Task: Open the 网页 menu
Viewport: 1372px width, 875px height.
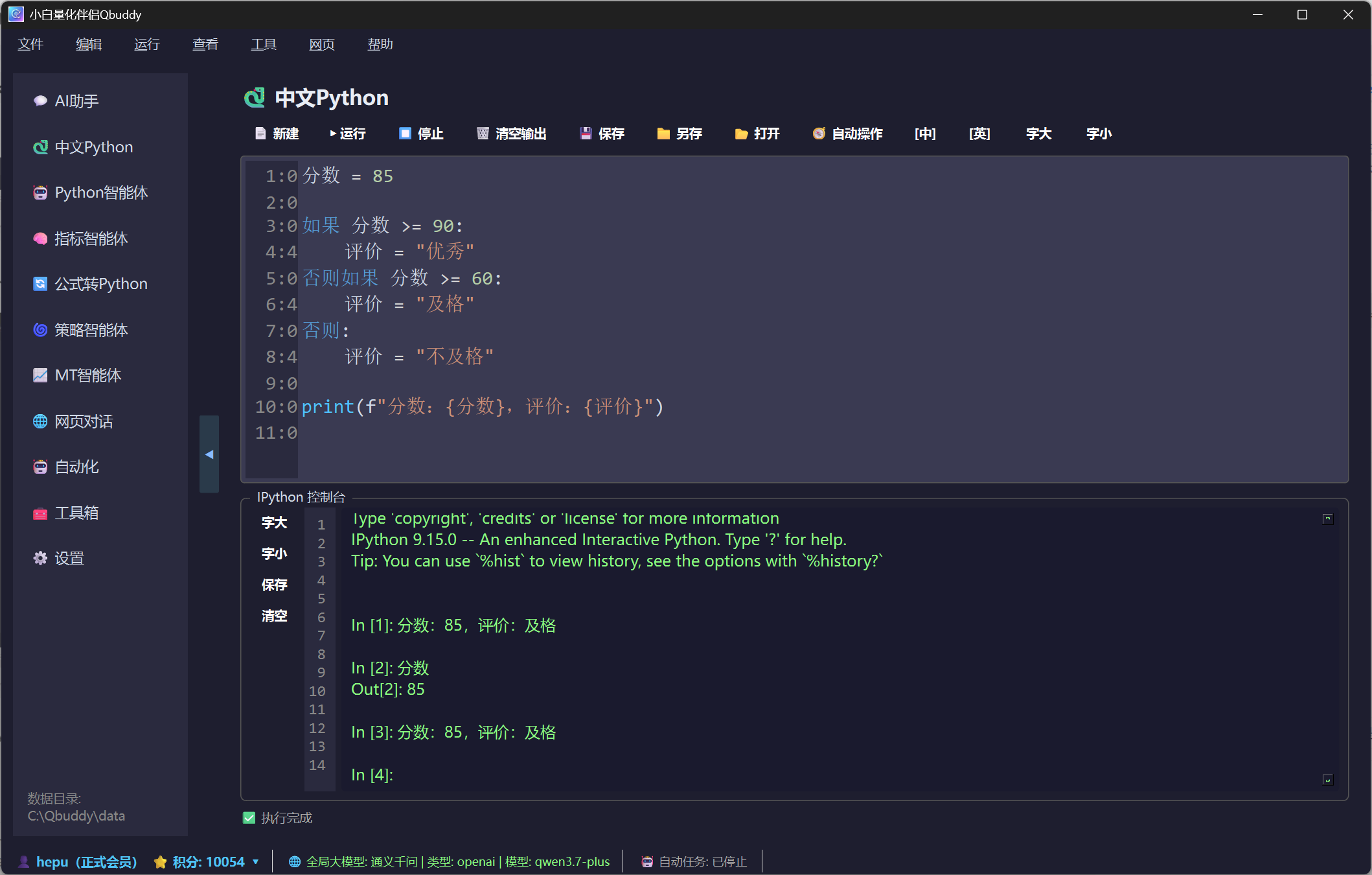Action: (322, 44)
